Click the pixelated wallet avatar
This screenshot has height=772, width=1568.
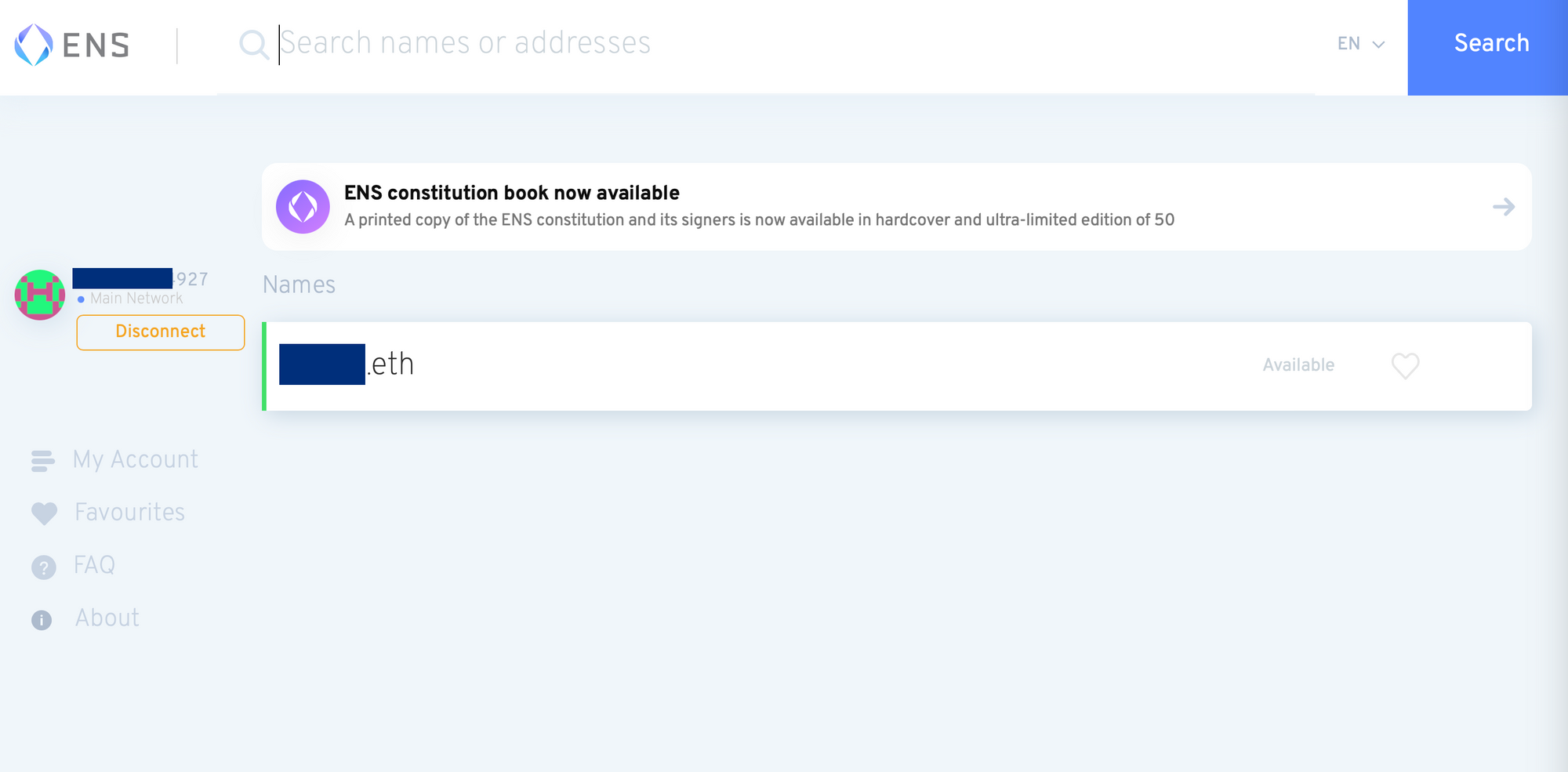point(40,295)
